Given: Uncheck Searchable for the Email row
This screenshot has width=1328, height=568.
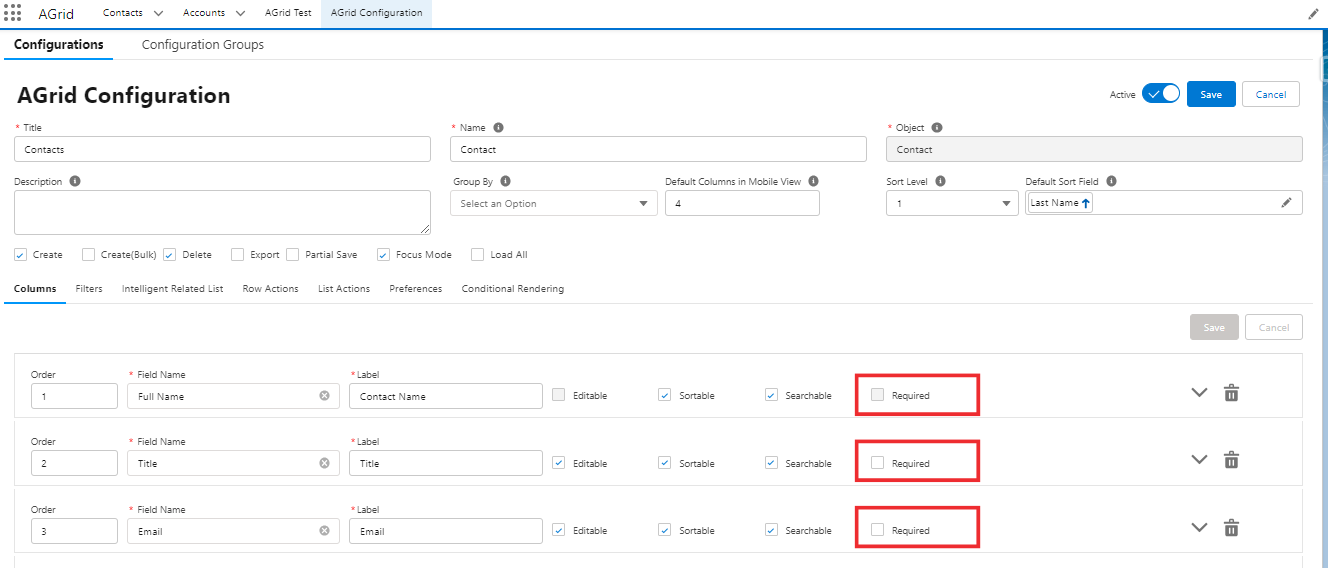Looking at the screenshot, I should (x=771, y=530).
